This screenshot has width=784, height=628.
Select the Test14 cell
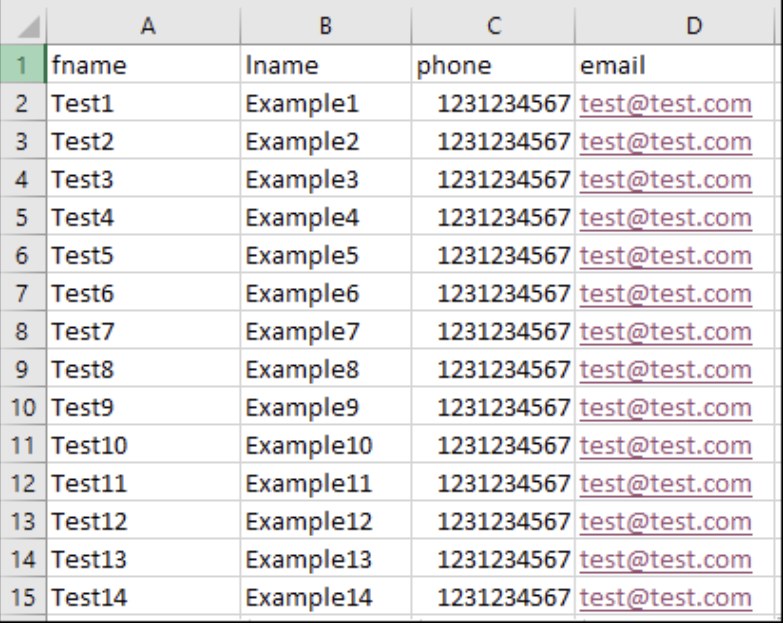coord(144,597)
